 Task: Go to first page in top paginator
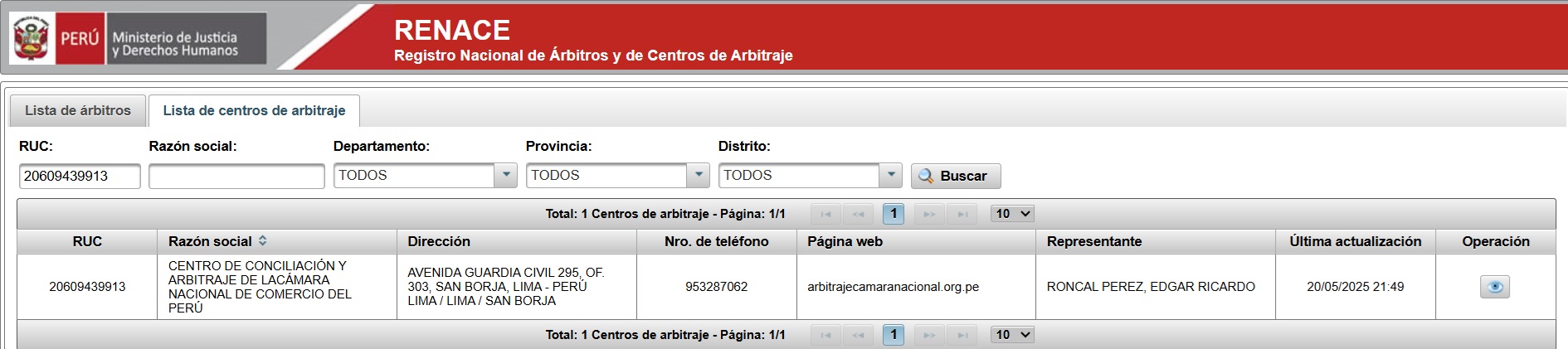825,214
